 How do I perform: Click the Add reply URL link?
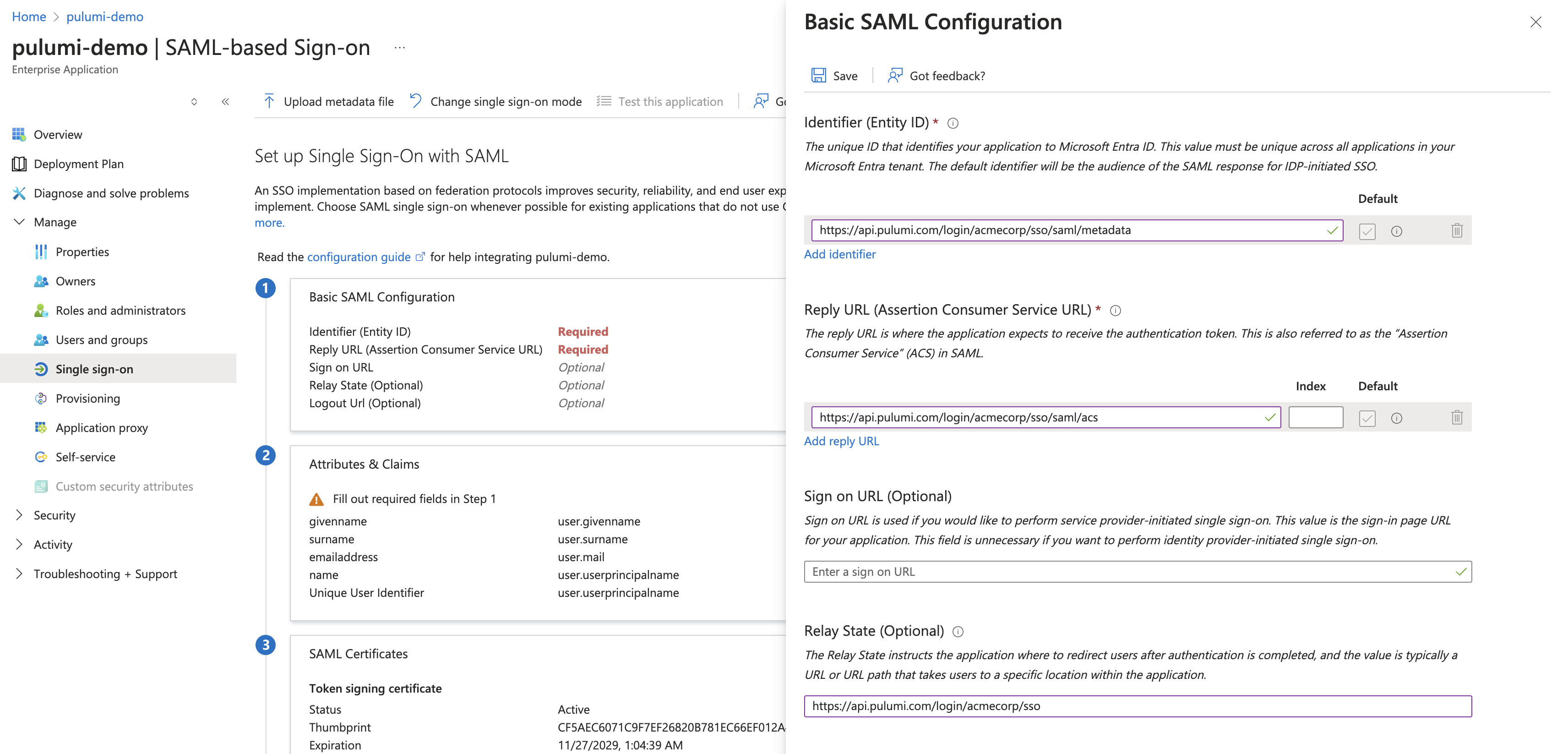pos(841,441)
